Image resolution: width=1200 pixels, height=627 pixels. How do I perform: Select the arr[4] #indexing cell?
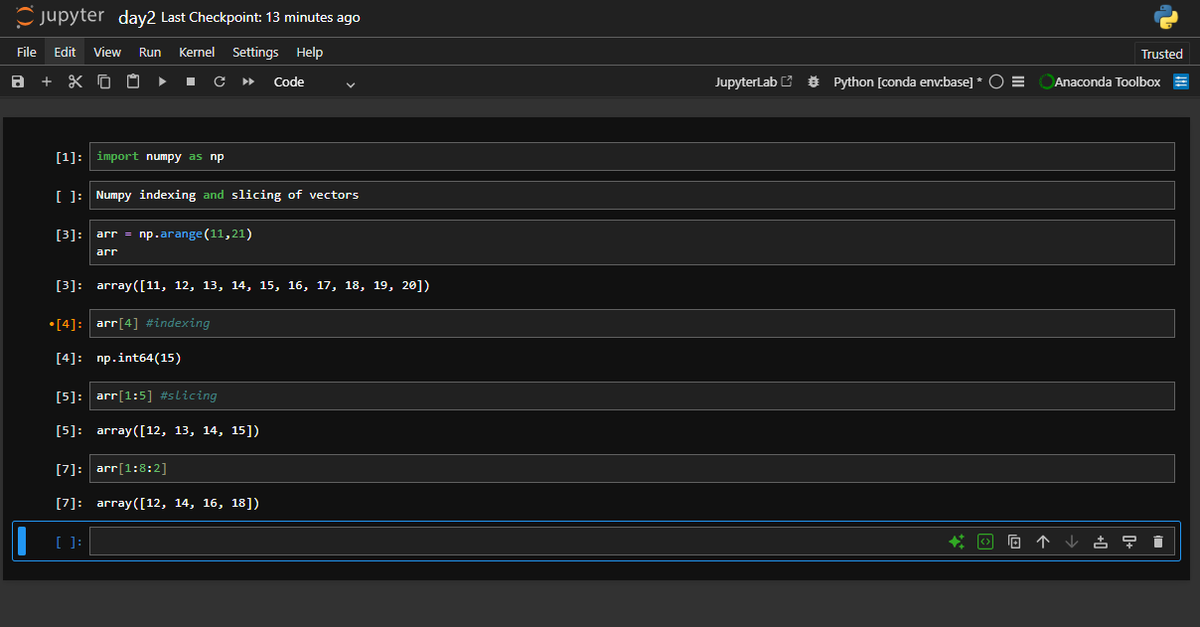pos(632,324)
